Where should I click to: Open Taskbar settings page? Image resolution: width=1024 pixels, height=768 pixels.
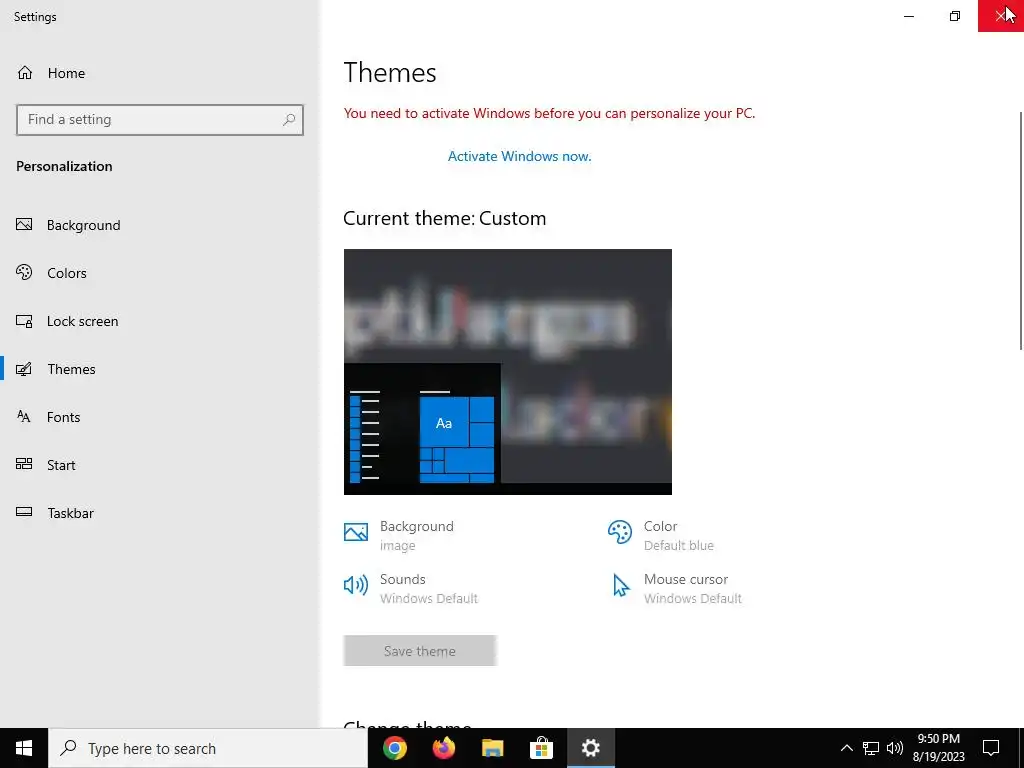pos(160,513)
